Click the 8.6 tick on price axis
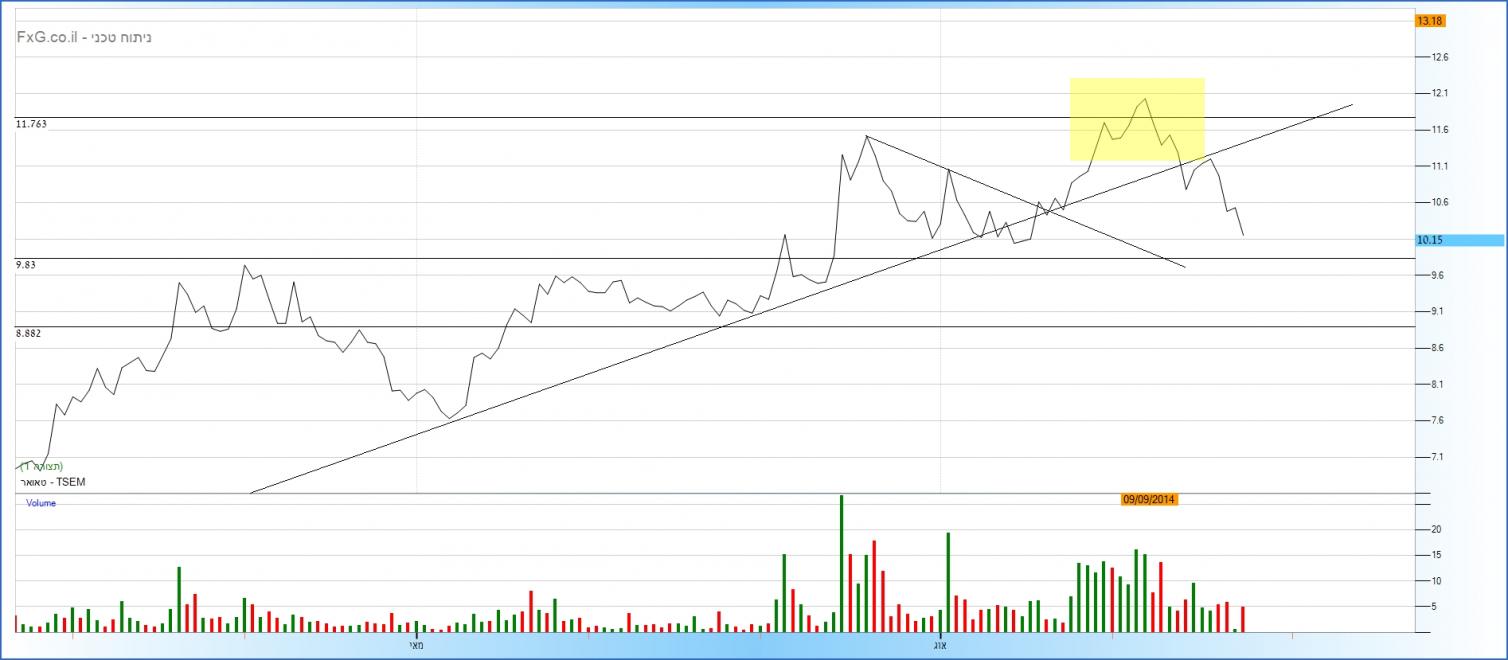 pos(1440,348)
